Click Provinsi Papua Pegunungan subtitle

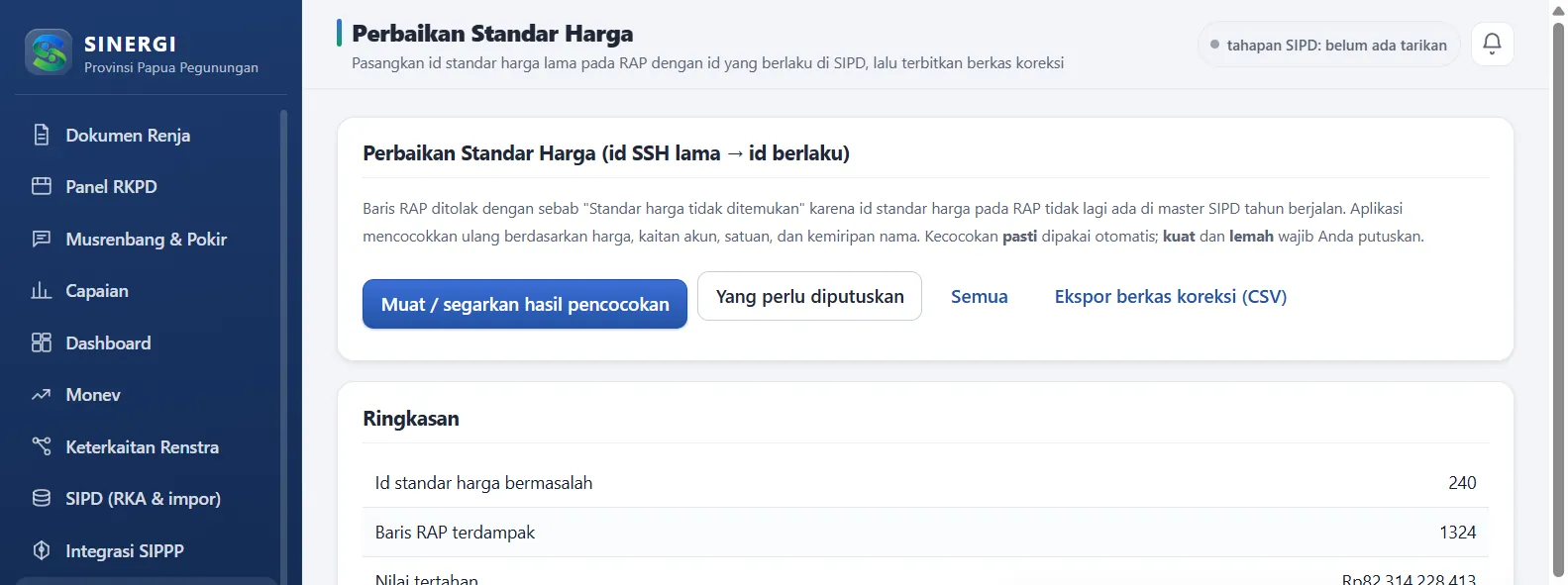tap(171, 67)
